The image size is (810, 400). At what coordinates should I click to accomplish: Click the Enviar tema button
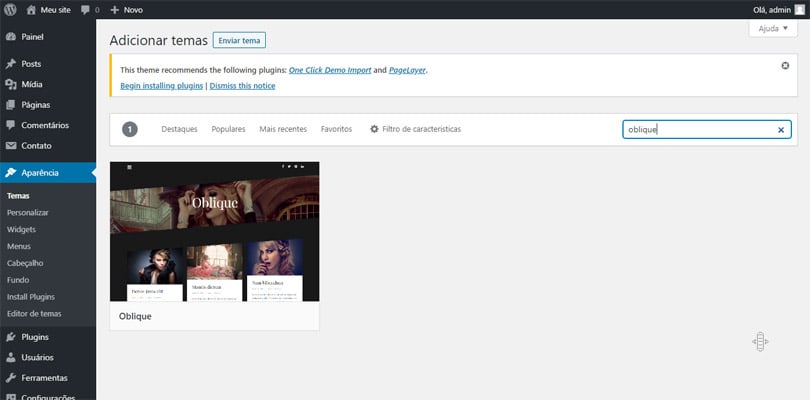click(239, 40)
